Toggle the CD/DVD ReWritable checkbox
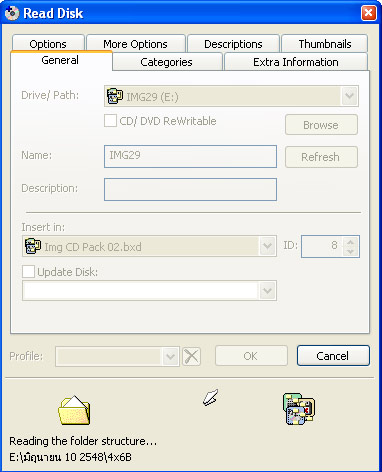Screen dimensions: 382x472 coord(110,121)
